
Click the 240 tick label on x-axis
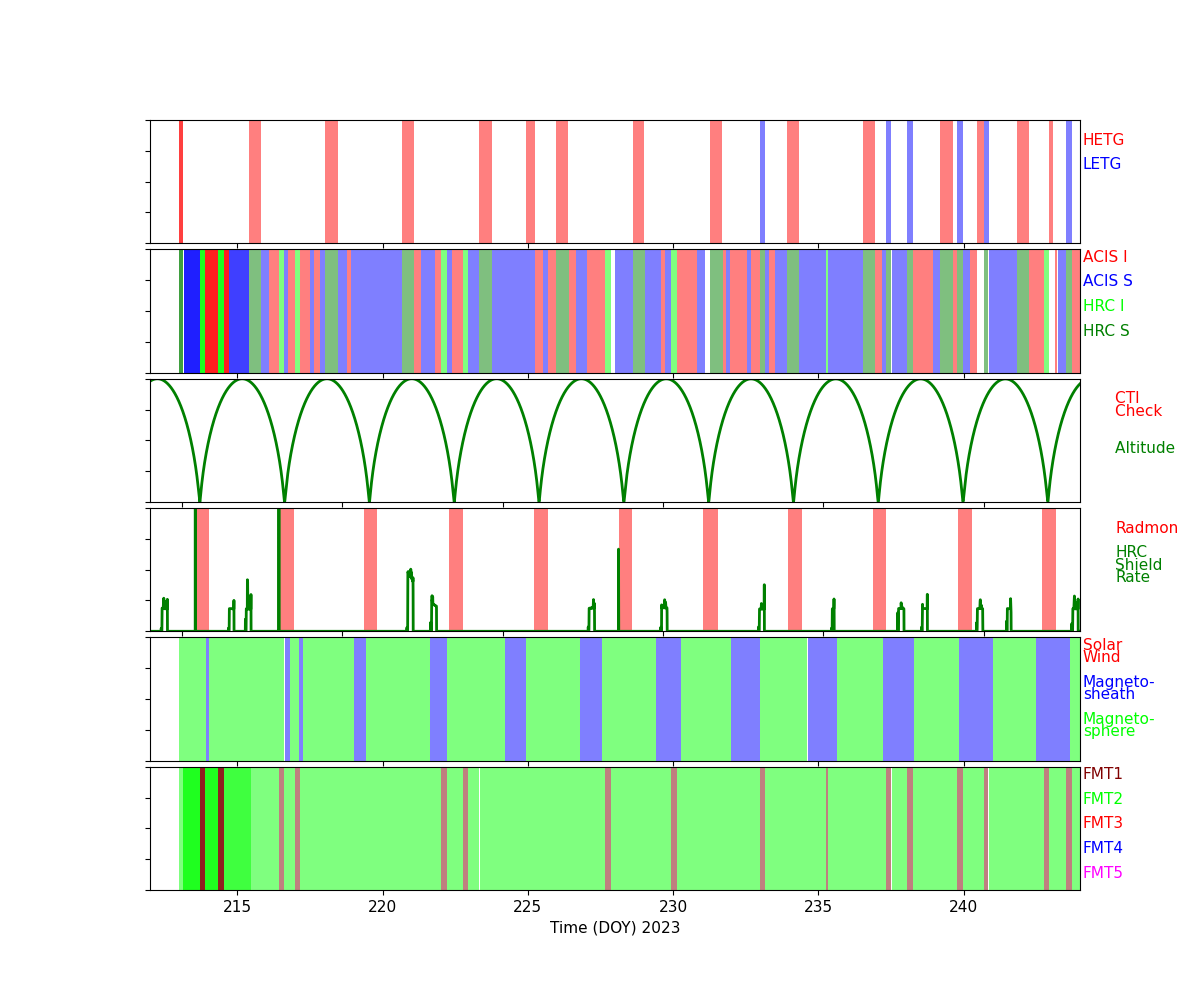click(x=963, y=904)
